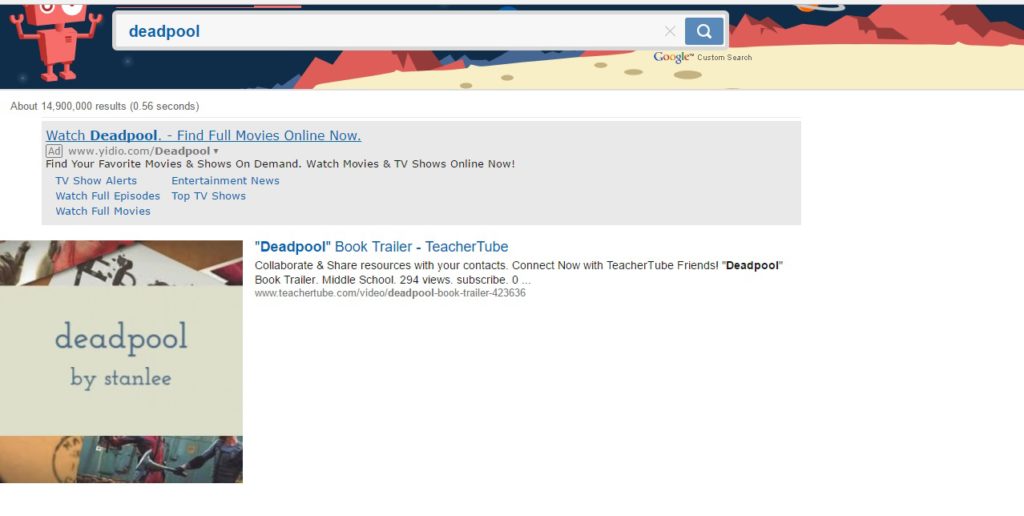Select the 'Watch Full Episodes' sitelink
The image size is (1024, 516).
pos(107,196)
